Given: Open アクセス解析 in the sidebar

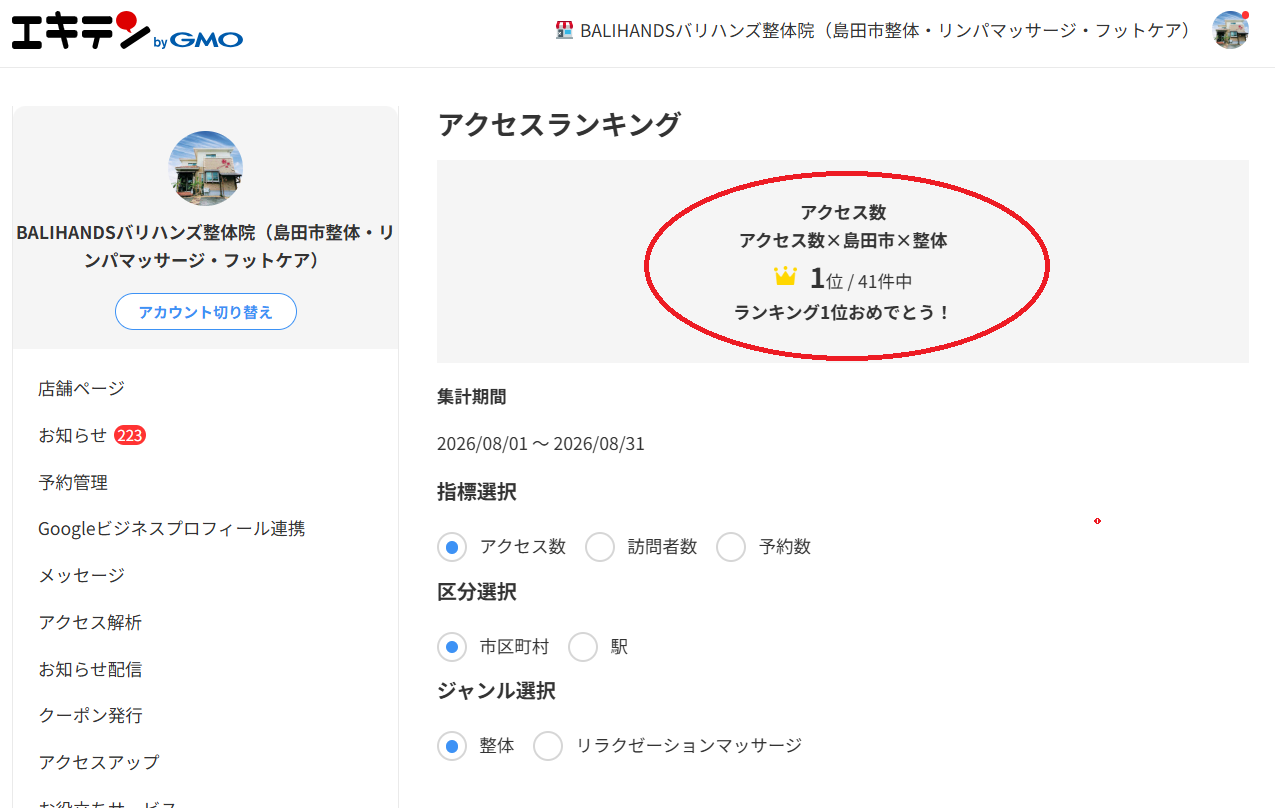Looking at the screenshot, I should tap(90, 622).
